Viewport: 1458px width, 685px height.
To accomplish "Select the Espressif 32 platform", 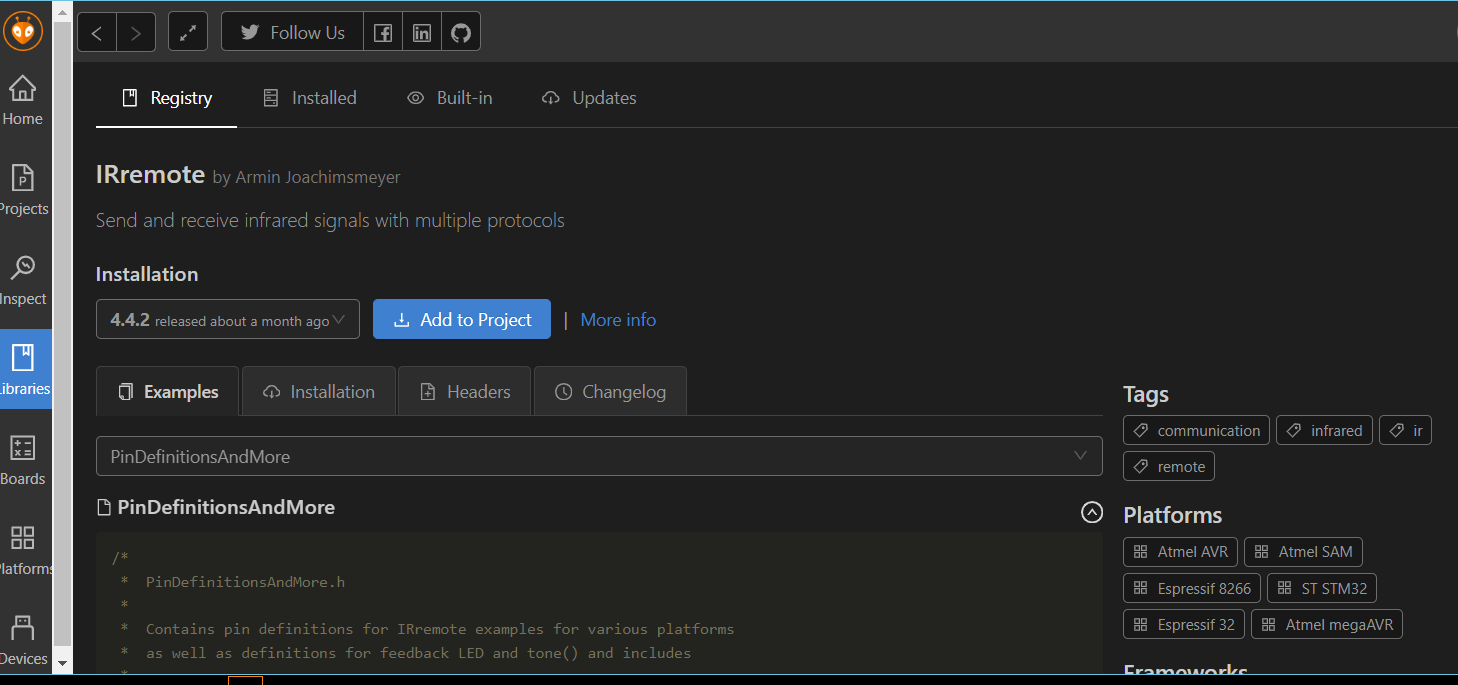I will click(1184, 624).
